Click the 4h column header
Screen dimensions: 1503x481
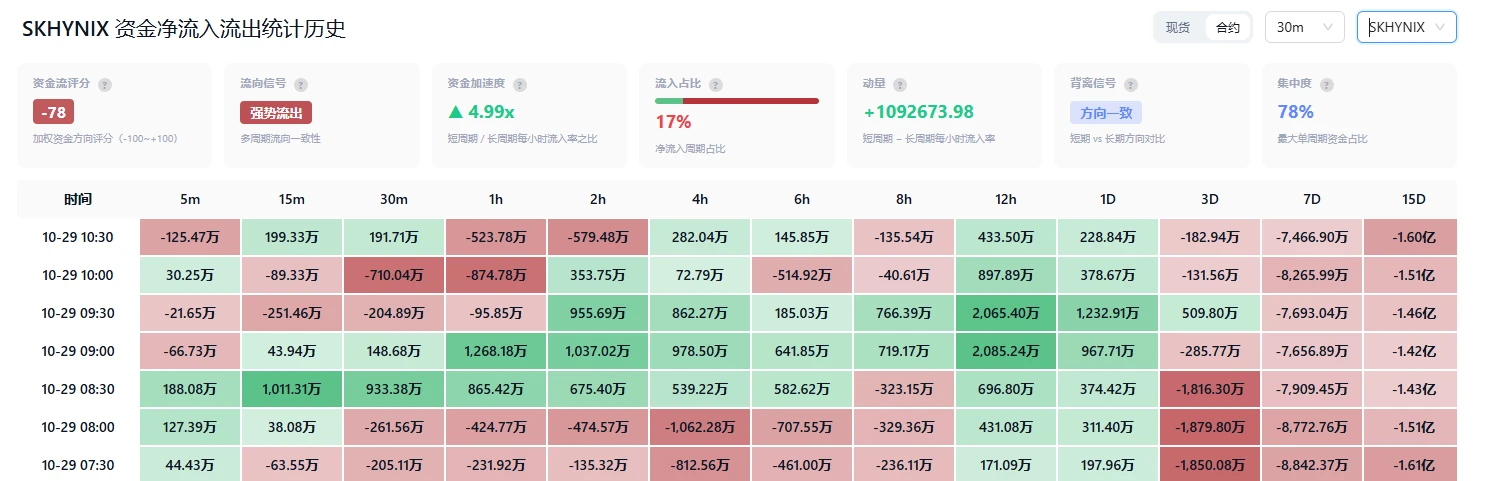(x=700, y=199)
